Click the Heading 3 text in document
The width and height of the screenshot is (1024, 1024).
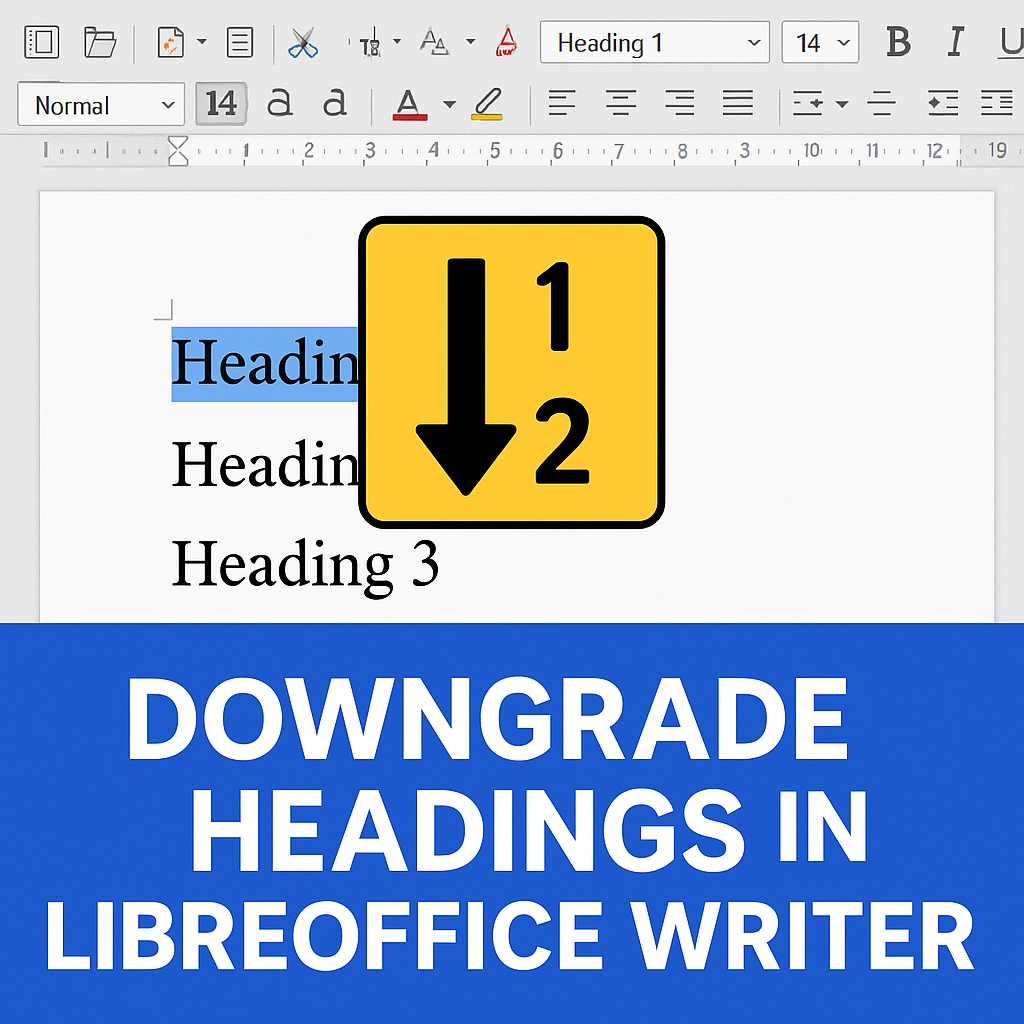305,563
